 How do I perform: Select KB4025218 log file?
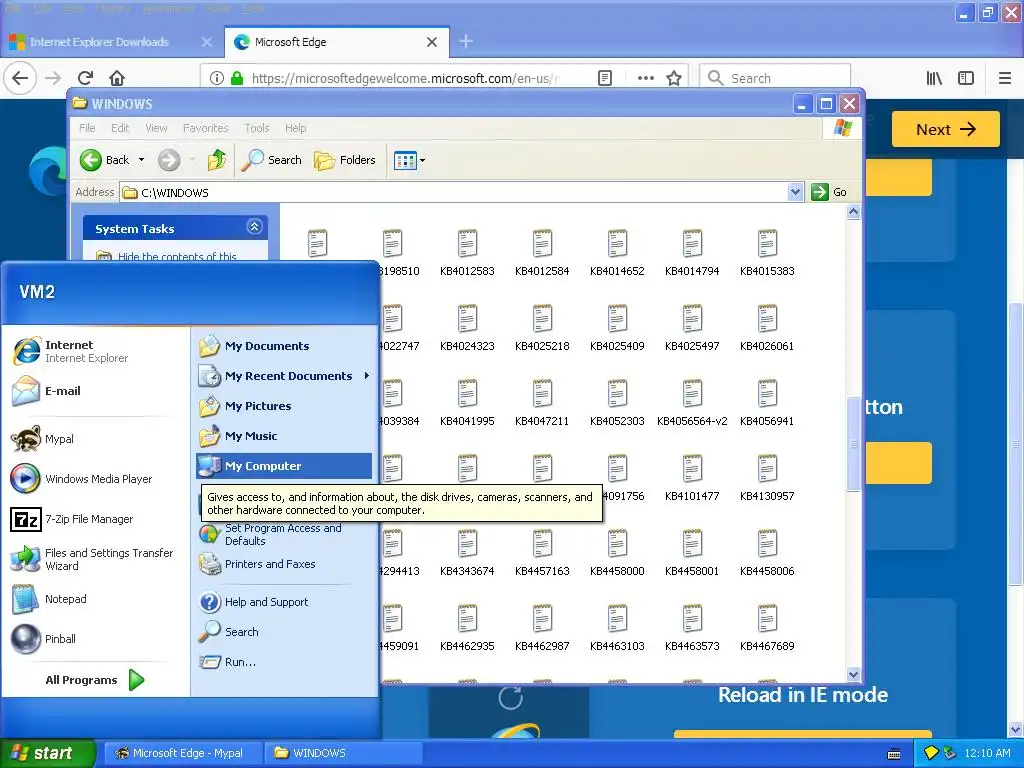coord(542,328)
